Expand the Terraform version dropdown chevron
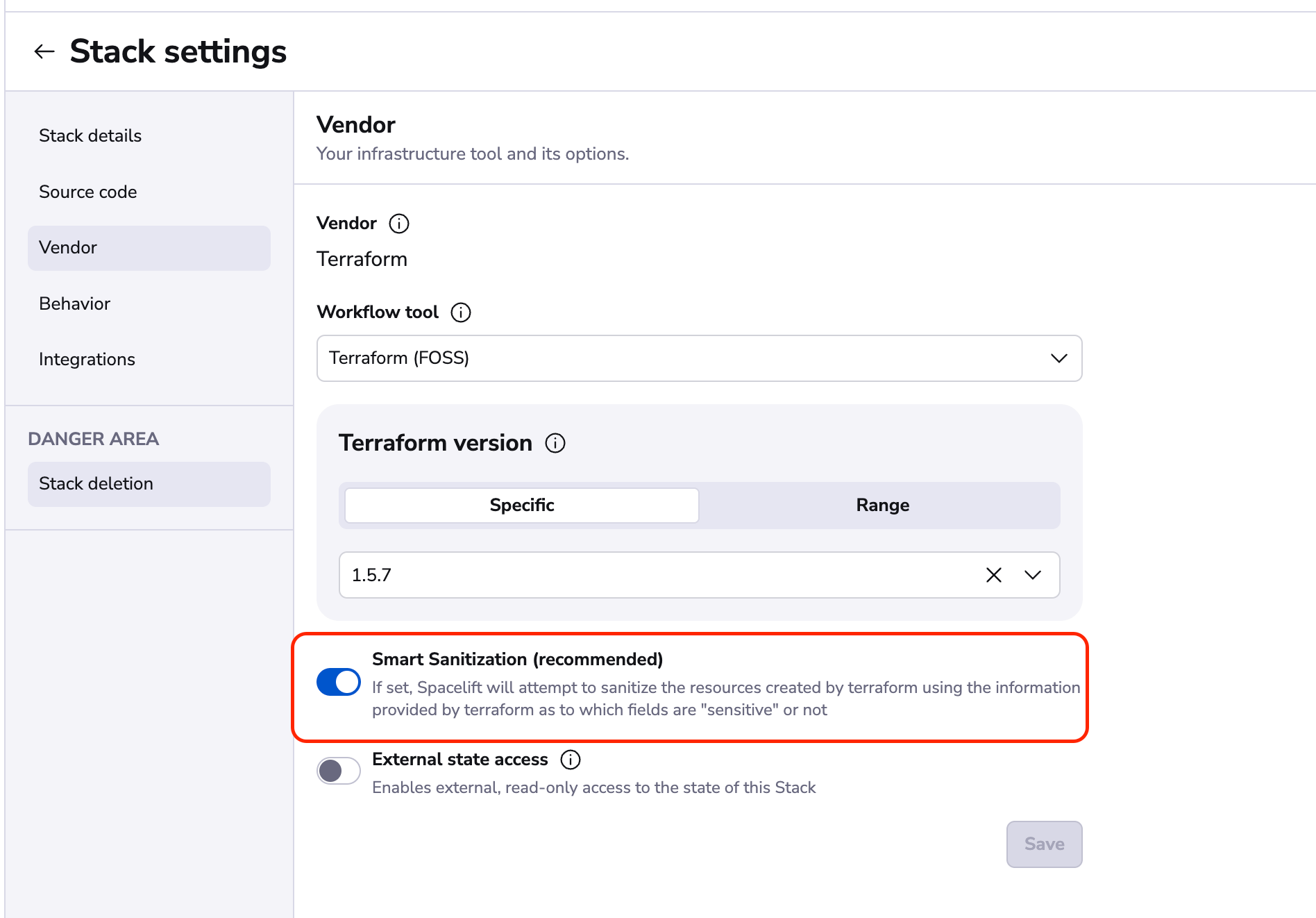This screenshot has height=918, width=1316. pyautogui.click(x=1033, y=575)
